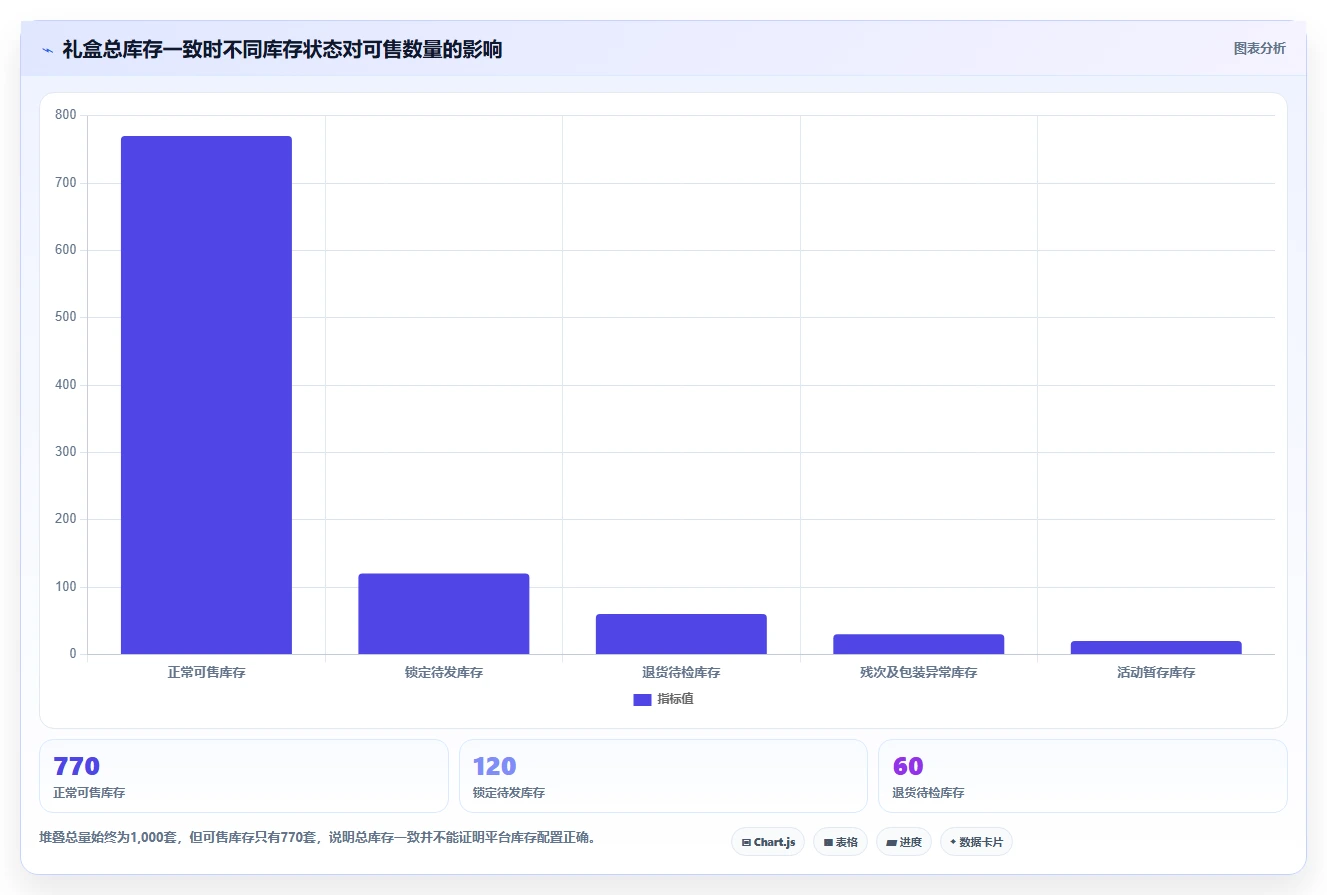Click the lightning icon beside the chart title
1327x895 pixels.
tap(48, 50)
